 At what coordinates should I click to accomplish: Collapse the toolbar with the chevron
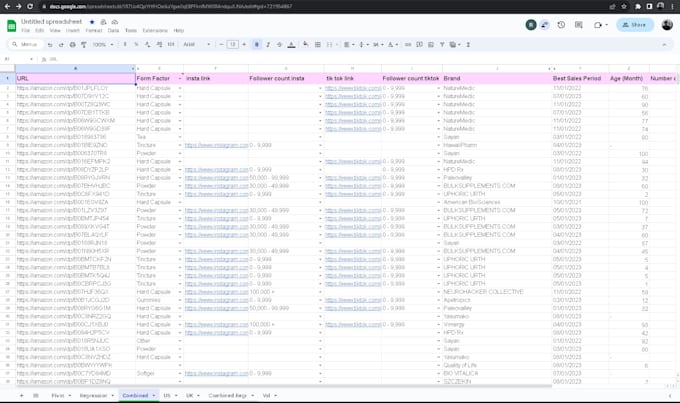(x=664, y=44)
